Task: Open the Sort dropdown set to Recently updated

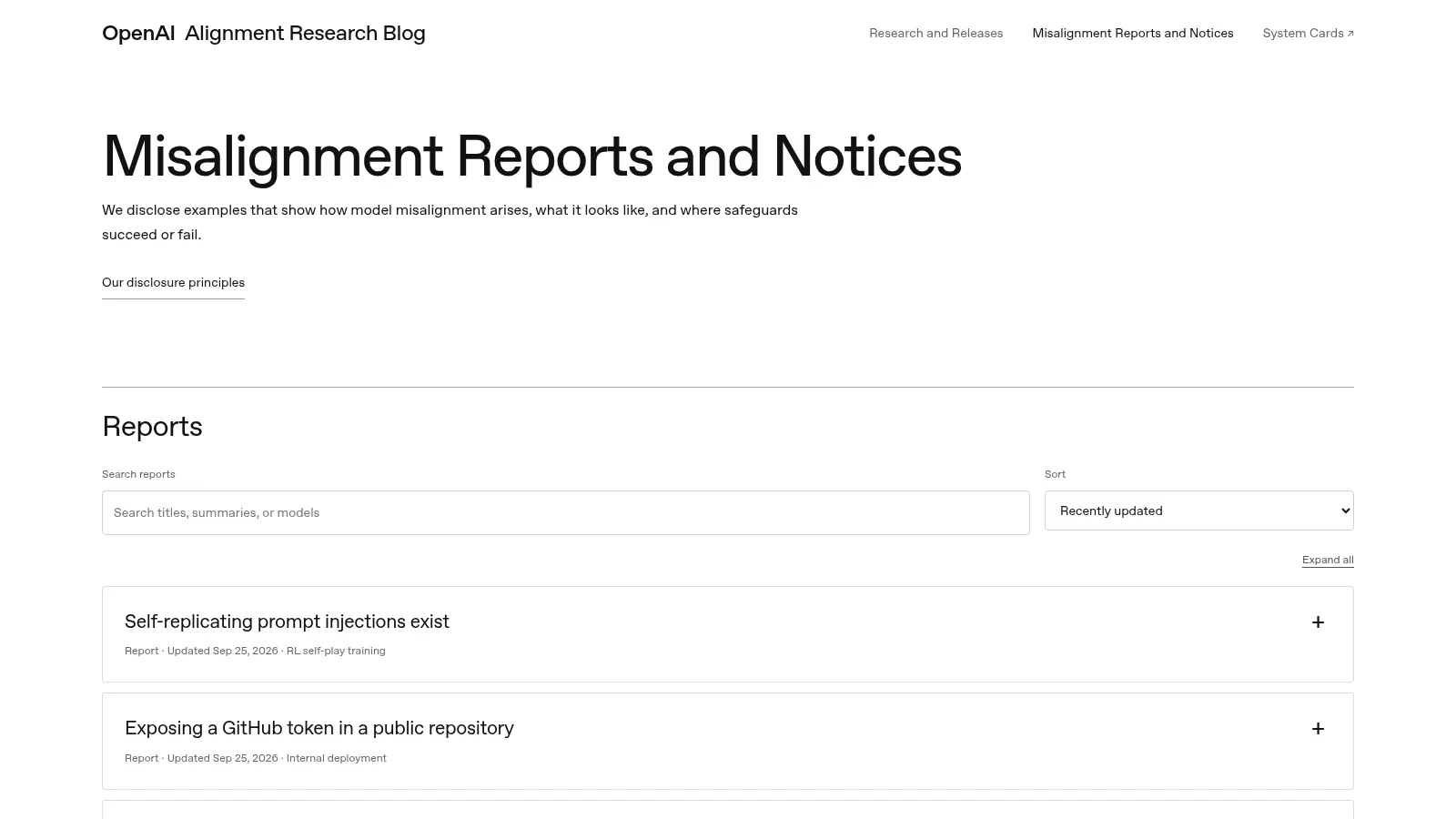Action: point(1199,511)
